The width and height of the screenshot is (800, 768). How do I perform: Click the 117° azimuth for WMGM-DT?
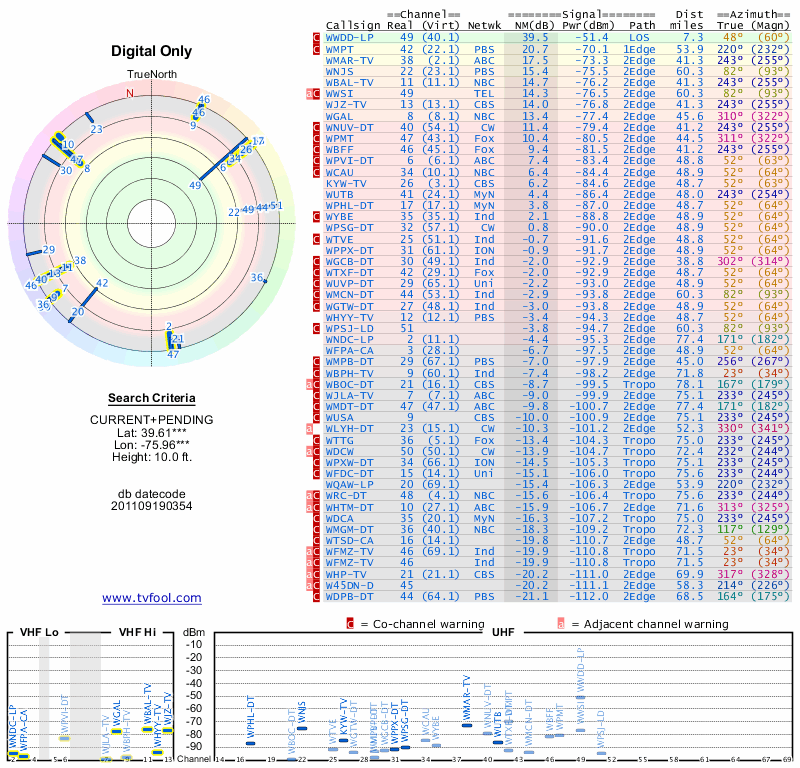click(730, 530)
